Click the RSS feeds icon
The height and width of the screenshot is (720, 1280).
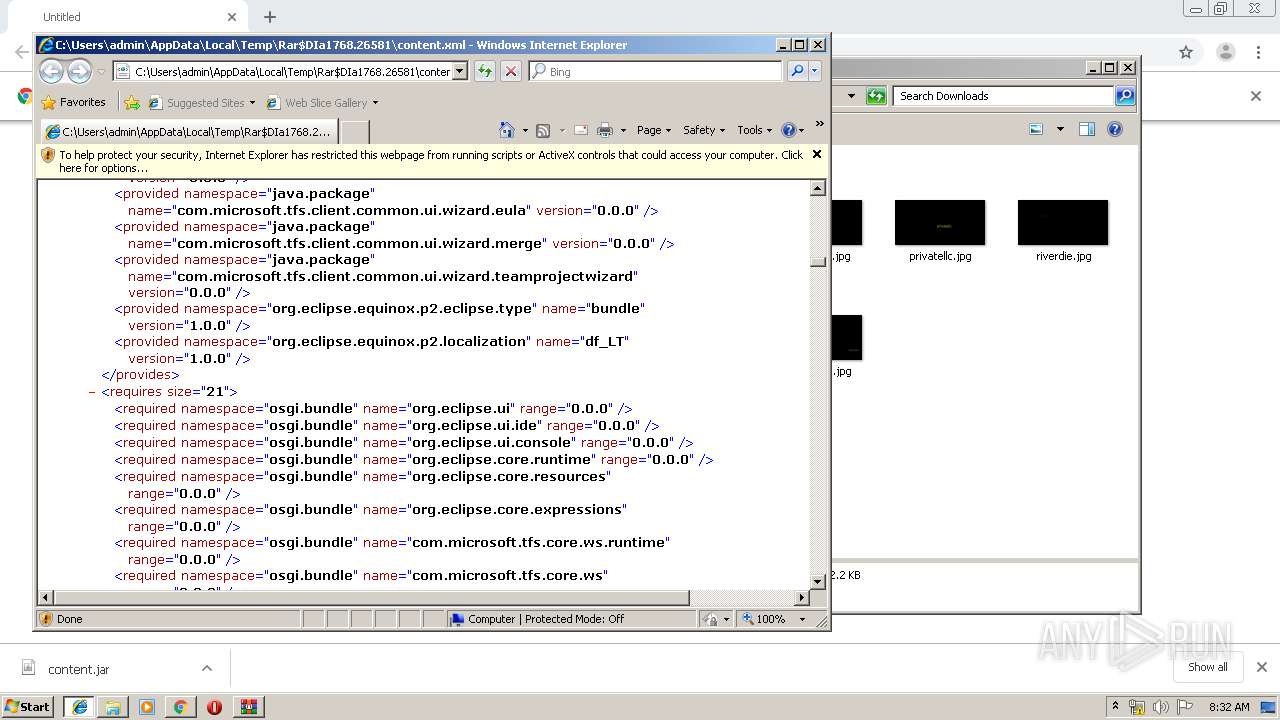(x=543, y=130)
